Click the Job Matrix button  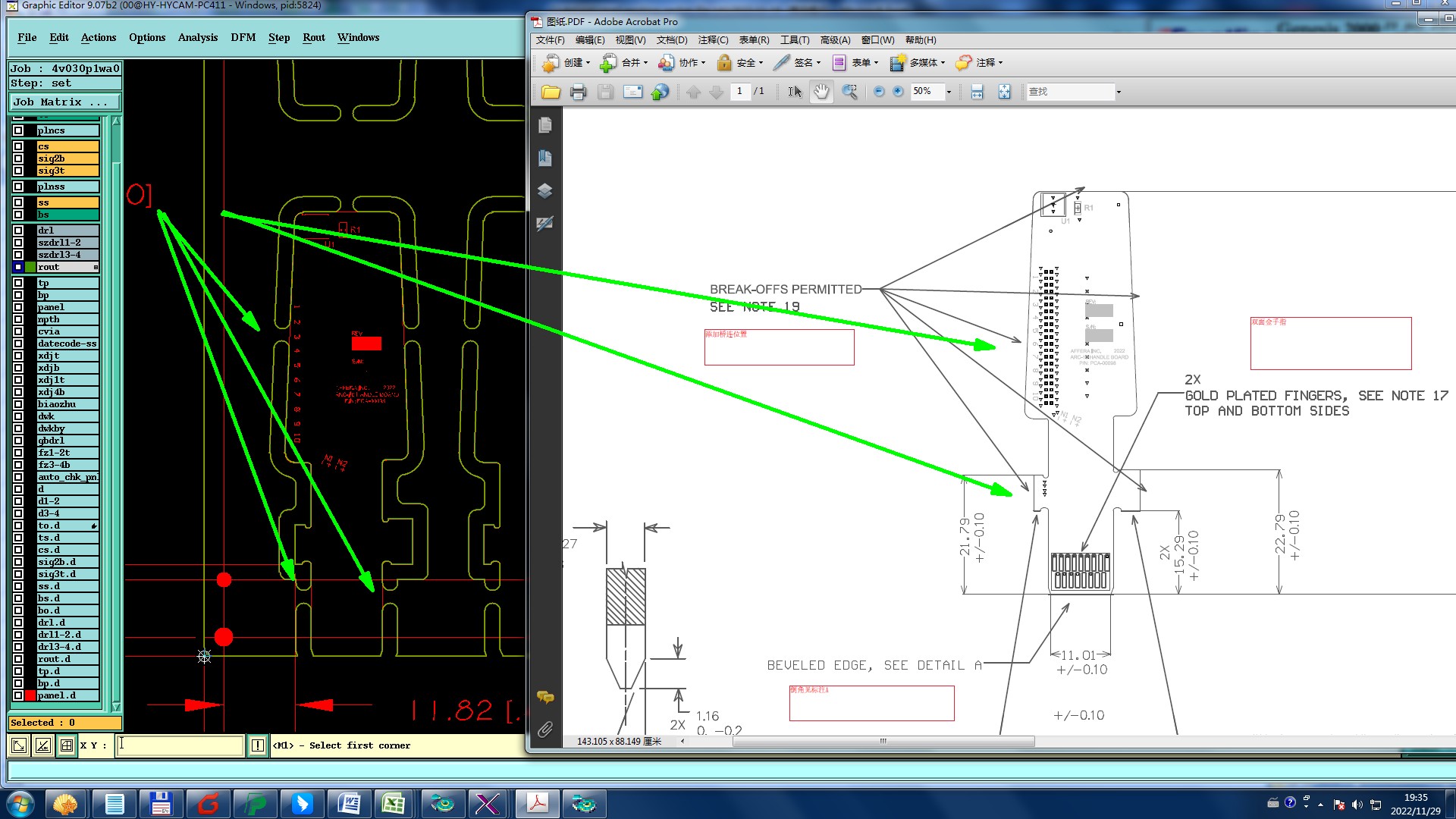point(64,102)
